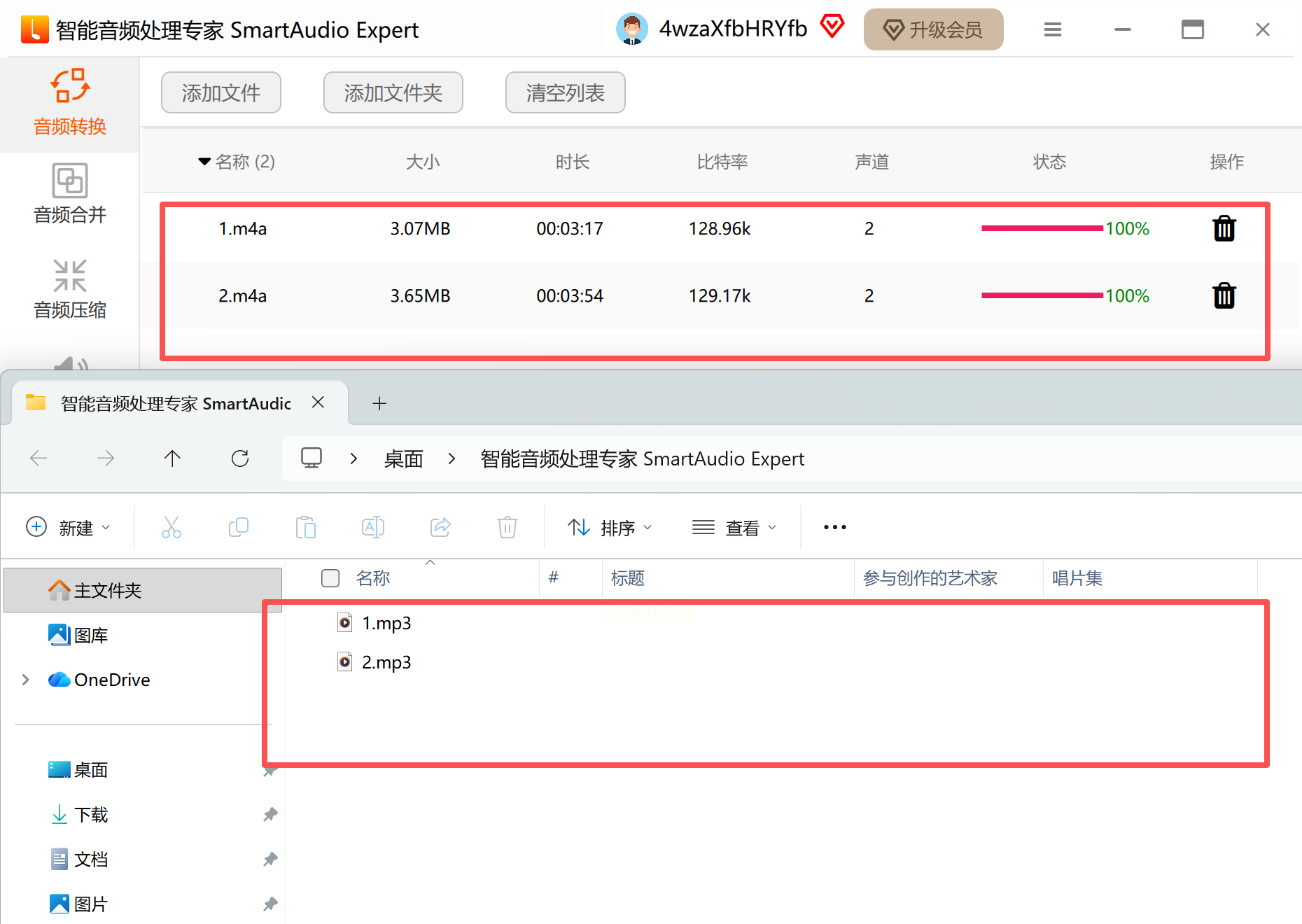Viewport: 1302px width, 924px height.
Task: Click the red VIP diamond badge
Action: point(832,27)
